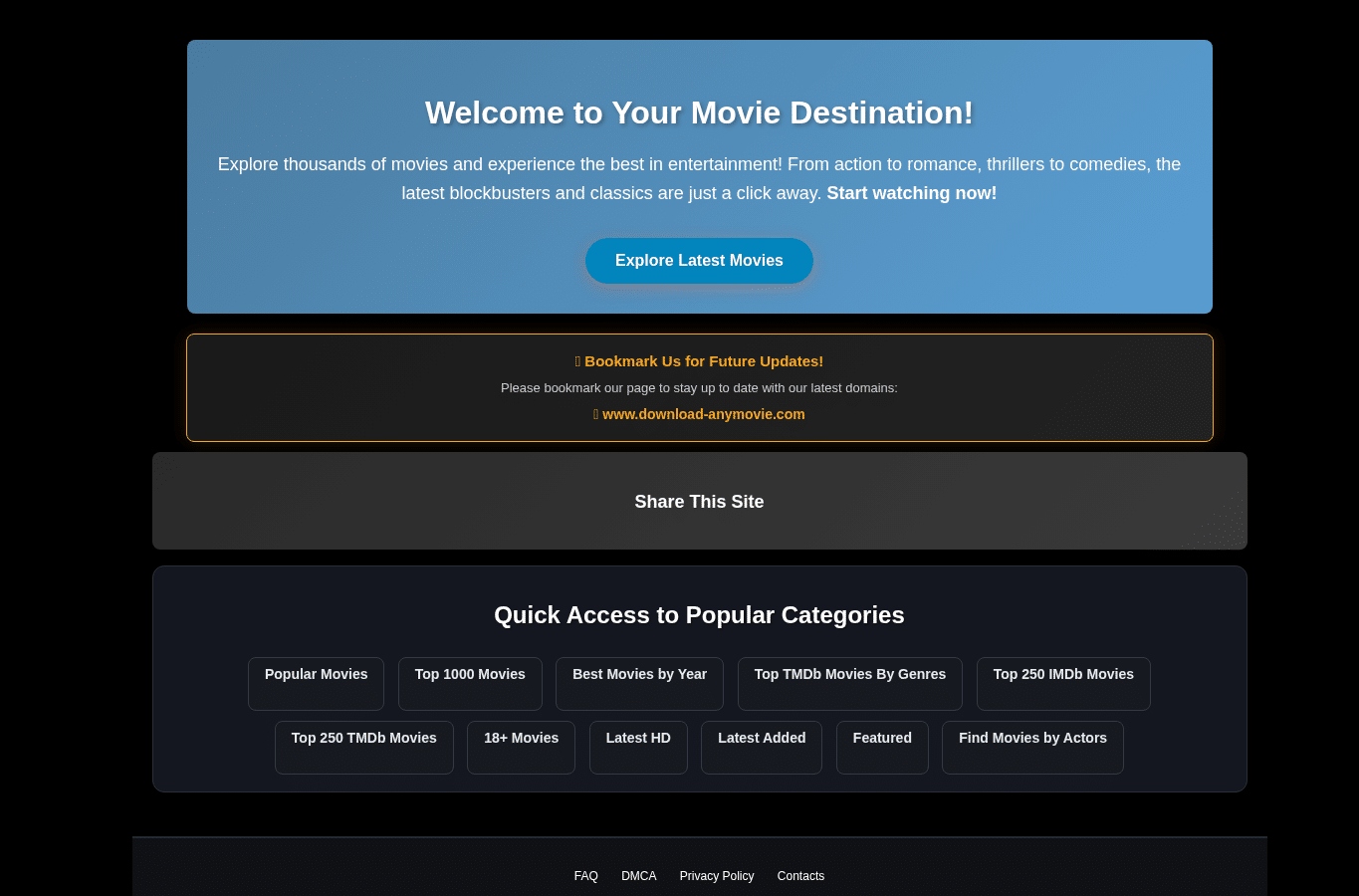Open the www.download-anymovie.com link
1359x896 pixels.
703,414
